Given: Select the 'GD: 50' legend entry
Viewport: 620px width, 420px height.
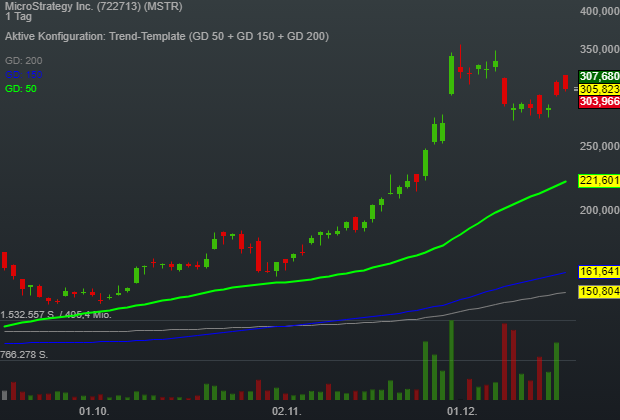Looking at the screenshot, I should (21, 89).
